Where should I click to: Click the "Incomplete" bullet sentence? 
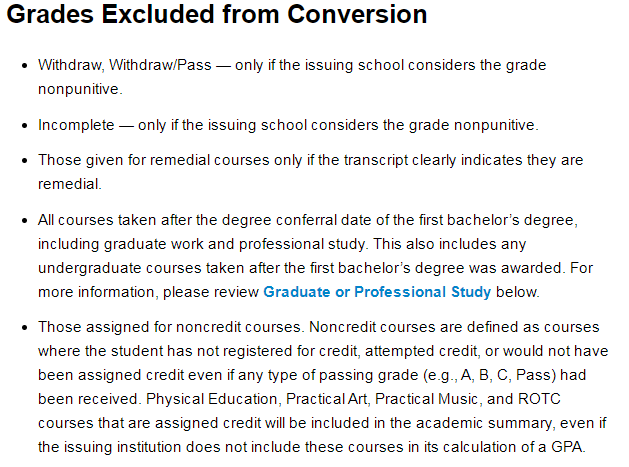(288, 125)
